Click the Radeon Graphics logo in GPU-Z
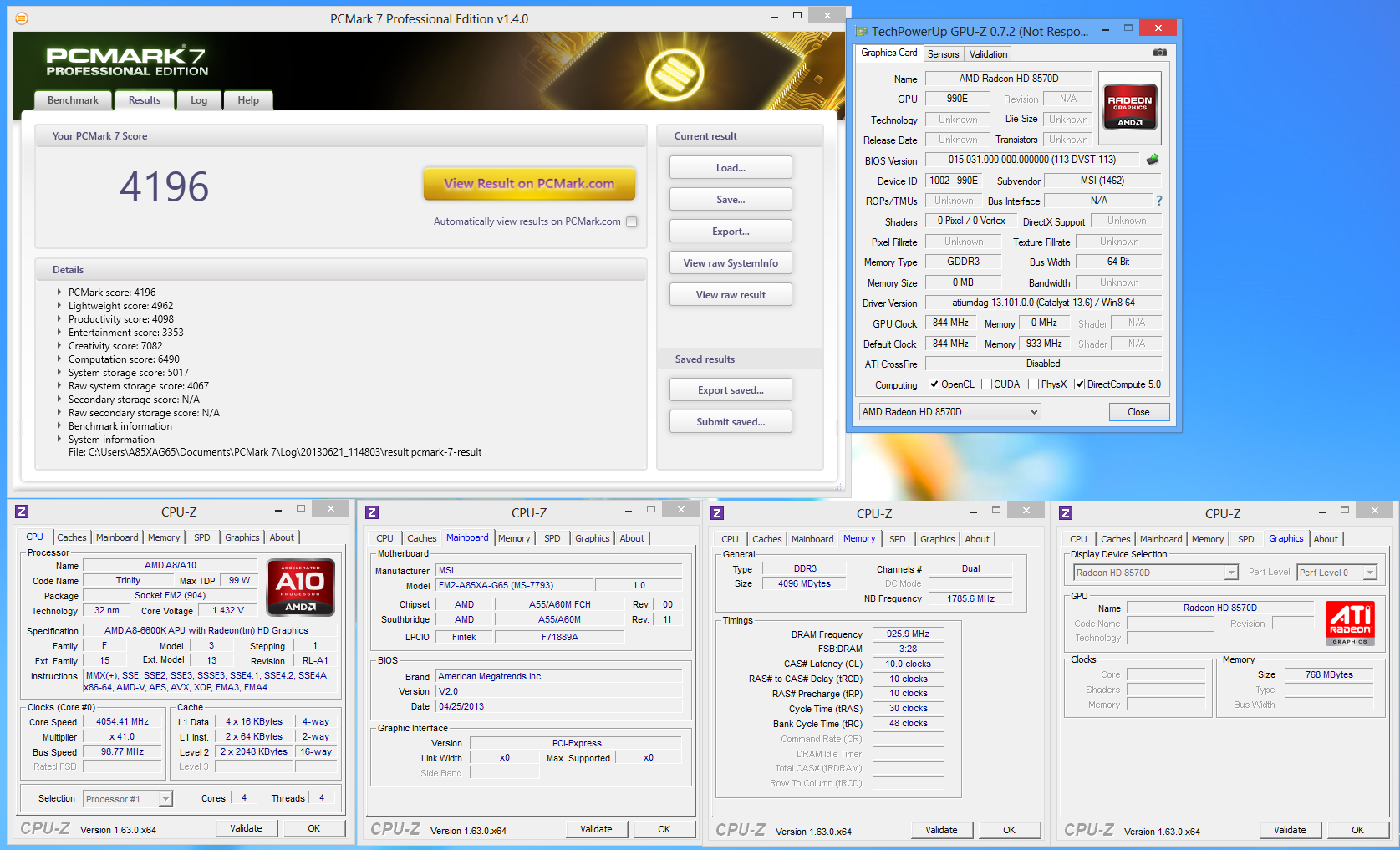Viewport: 1400px width, 850px height. (1130, 106)
